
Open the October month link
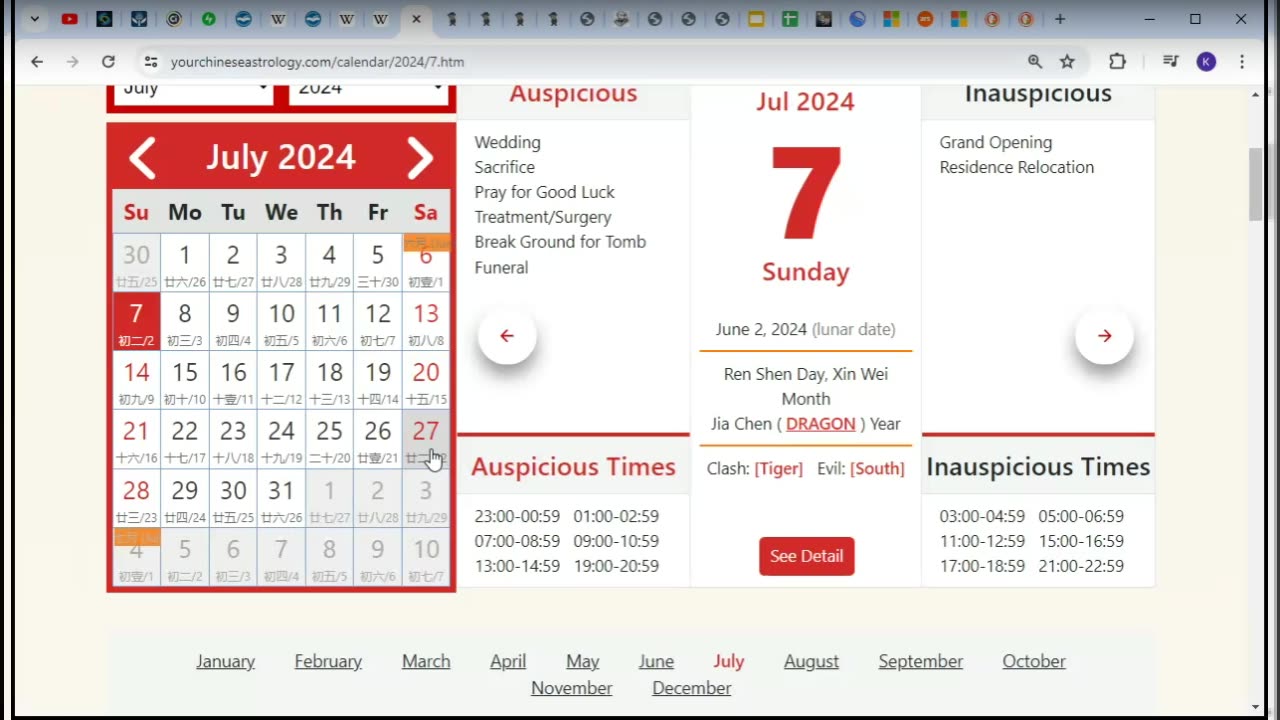(x=1034, y=661)
